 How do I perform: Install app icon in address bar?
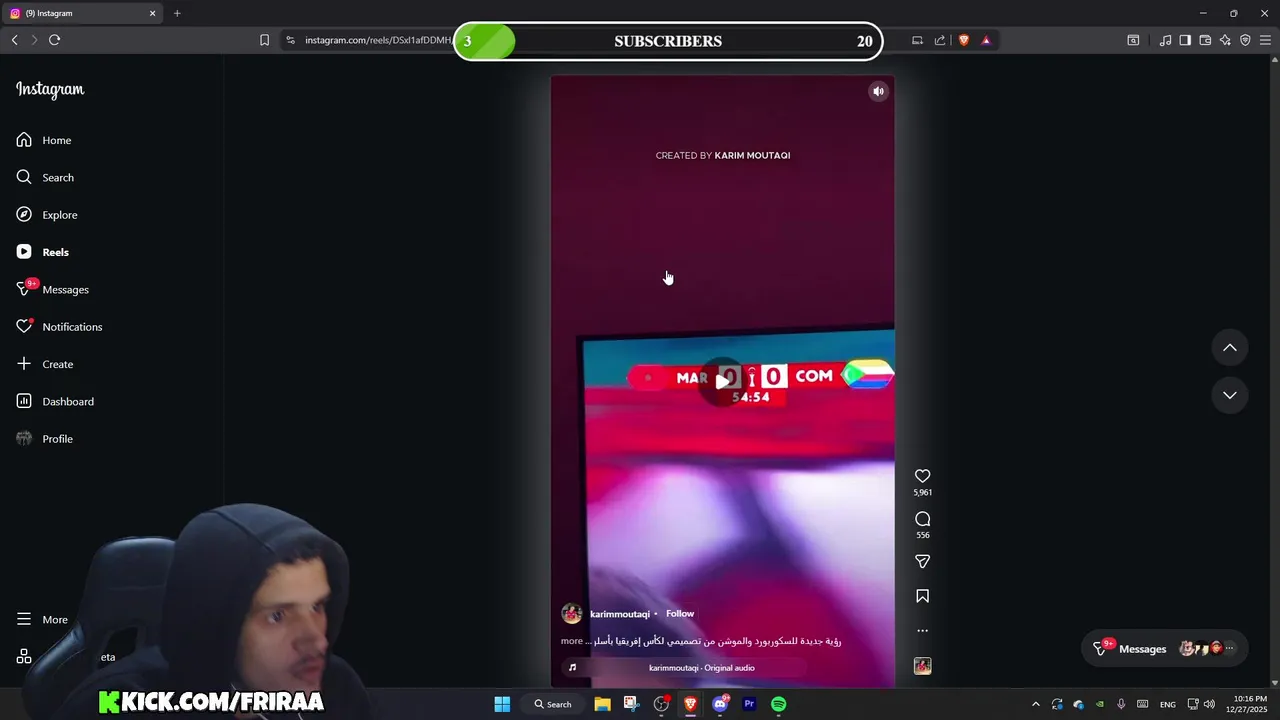click(x=917, y=40)
